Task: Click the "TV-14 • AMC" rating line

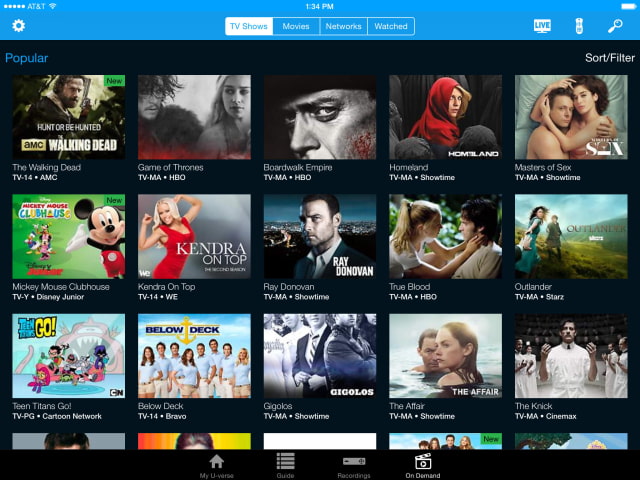Action: click(35, 178)
